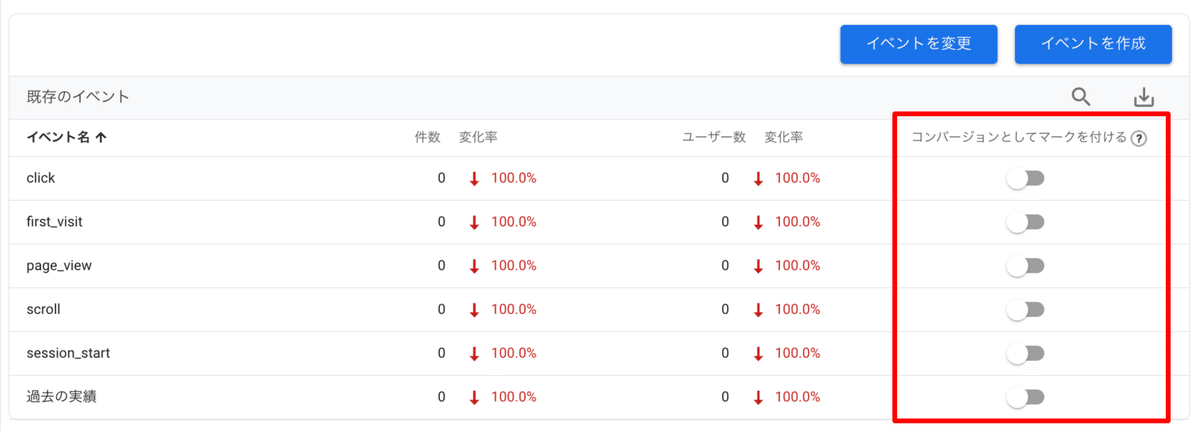Click help icon beside コンバージョンとしてマークを付ける
This screenshot has height=431, width=1200.
[x=1138, y=139]
